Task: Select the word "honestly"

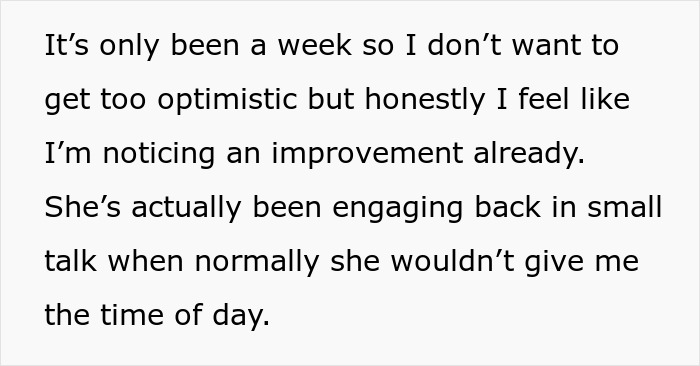Action: point(425,100)
